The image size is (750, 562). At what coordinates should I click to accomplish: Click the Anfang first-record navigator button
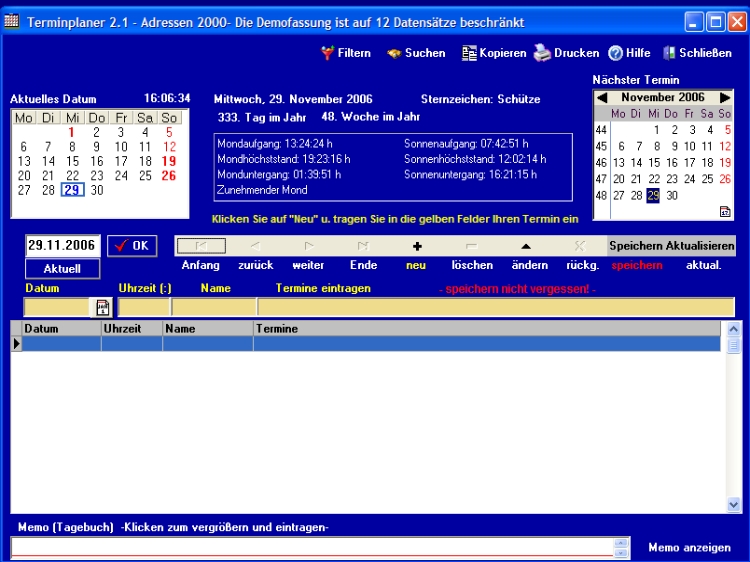tap(201, 246)
